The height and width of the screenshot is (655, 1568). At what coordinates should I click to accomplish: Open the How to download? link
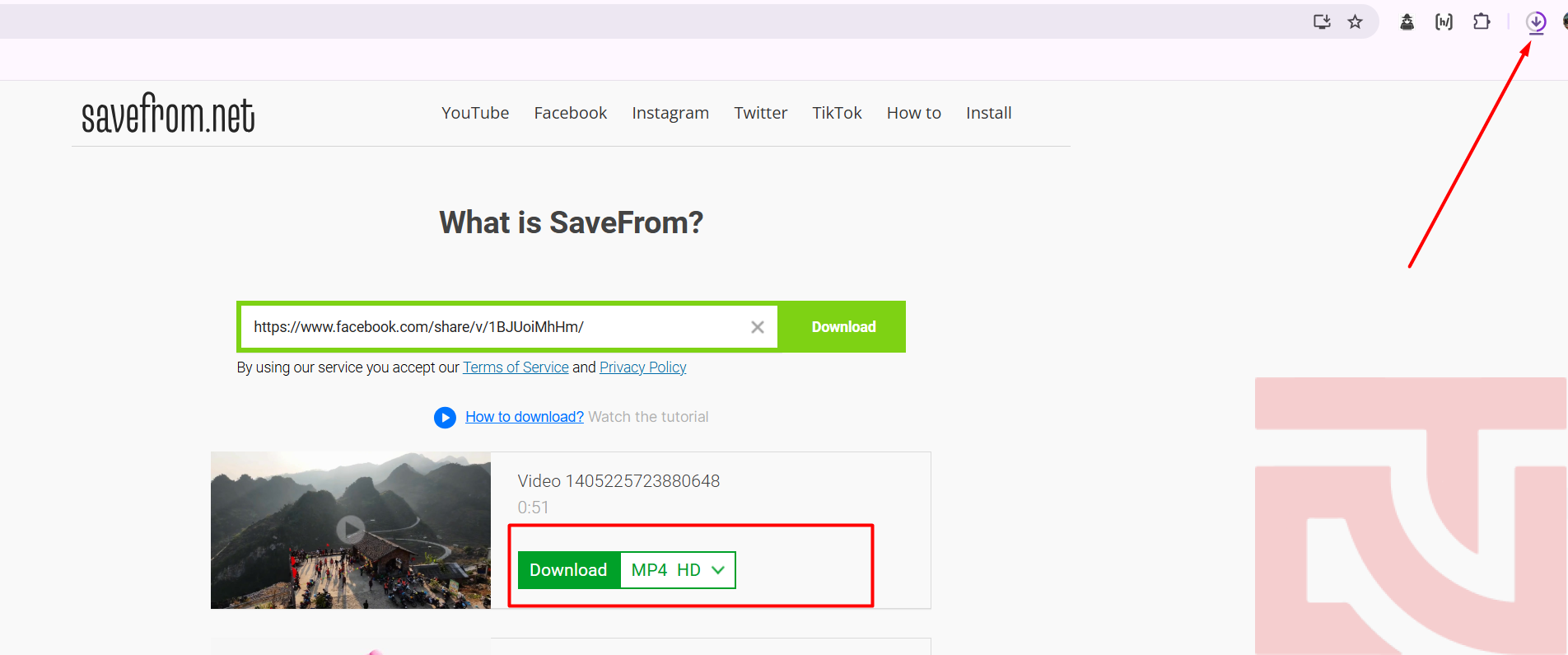(525, 417)
